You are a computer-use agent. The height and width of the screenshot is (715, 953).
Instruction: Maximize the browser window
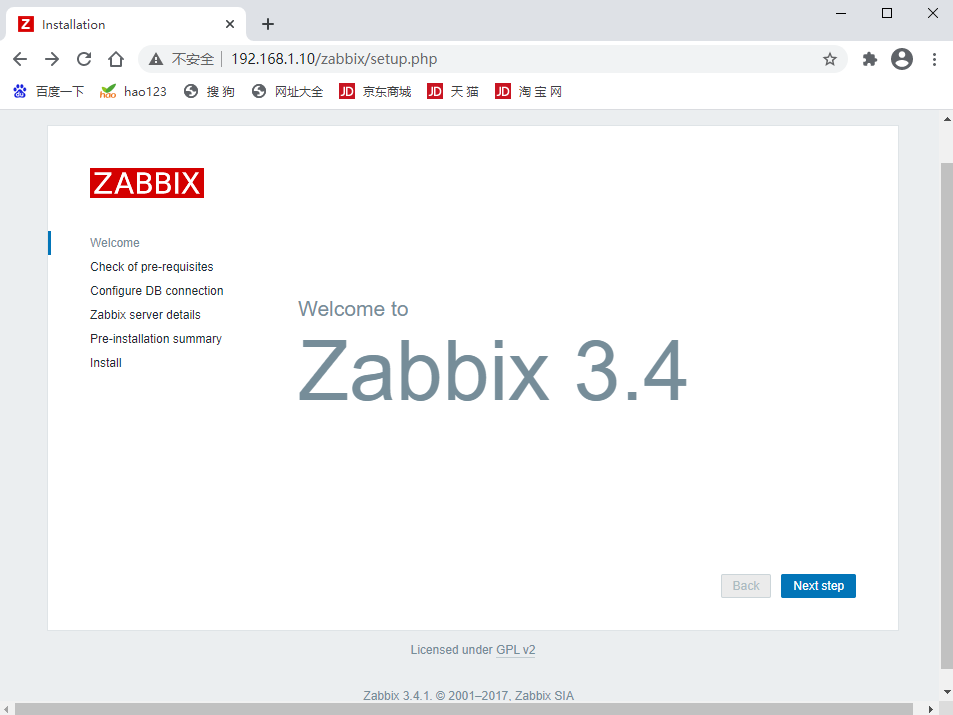point(887,13)
